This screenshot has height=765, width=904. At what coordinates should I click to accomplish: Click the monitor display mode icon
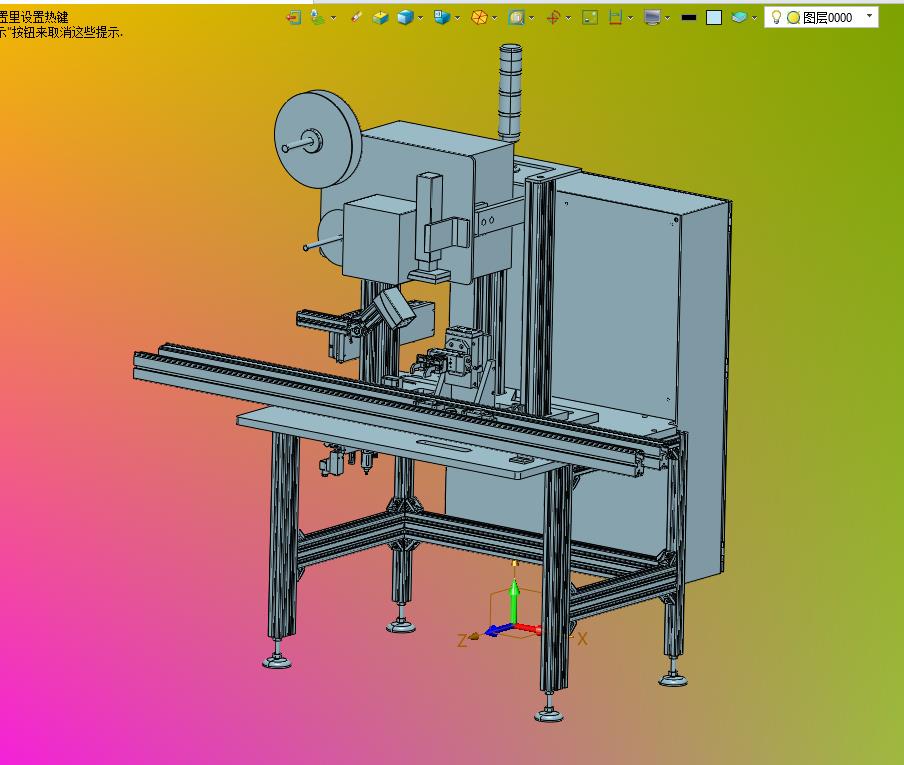652,18
